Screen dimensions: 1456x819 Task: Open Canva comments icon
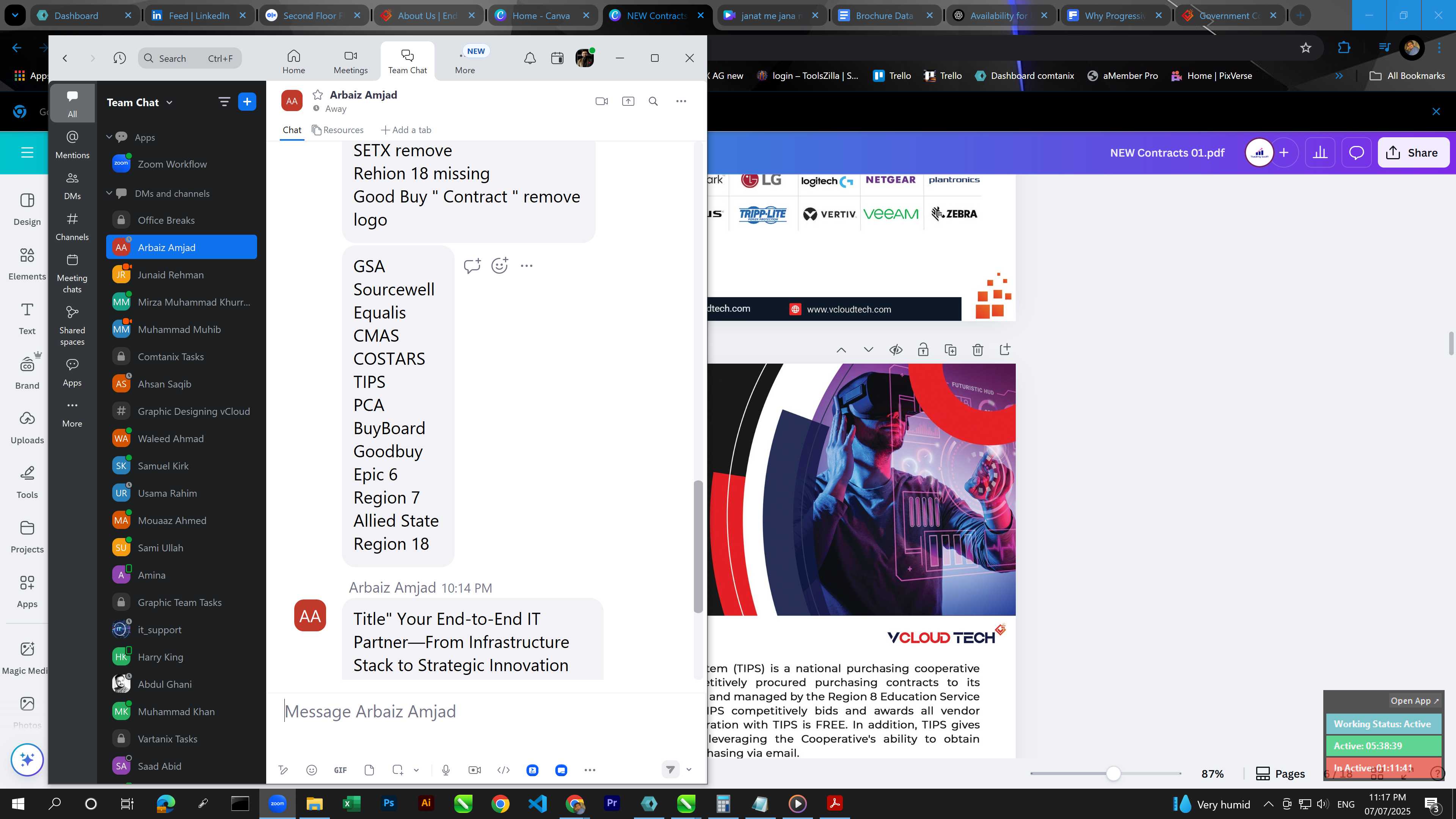coord(1357,152)
